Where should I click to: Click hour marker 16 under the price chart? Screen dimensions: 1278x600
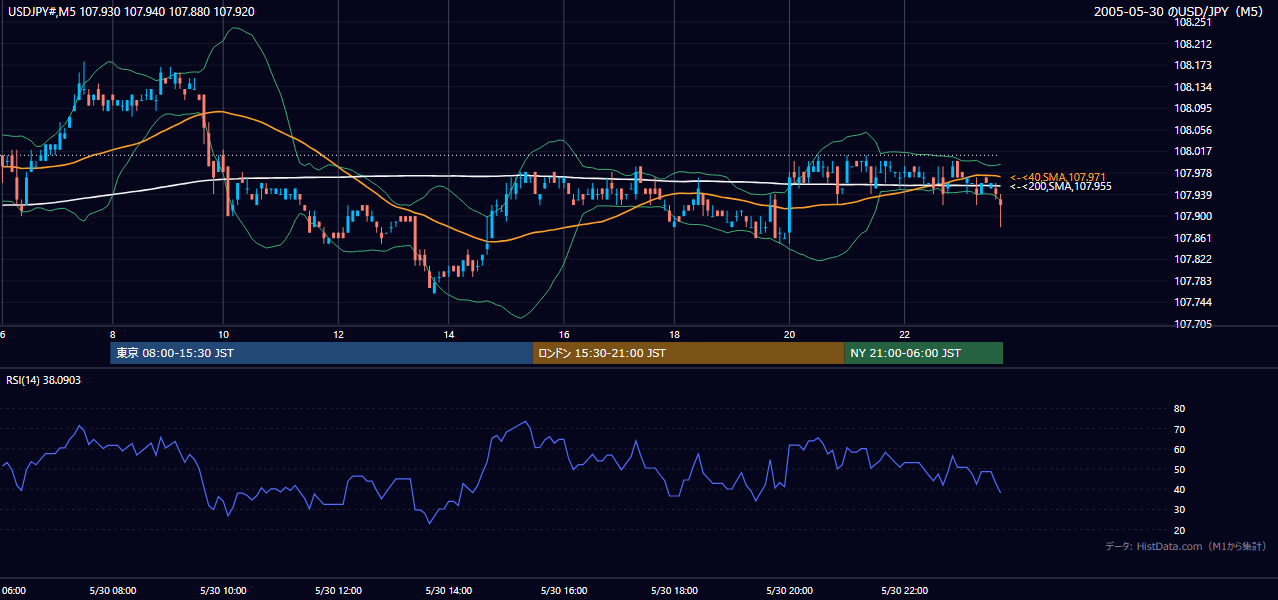(564, 334)
